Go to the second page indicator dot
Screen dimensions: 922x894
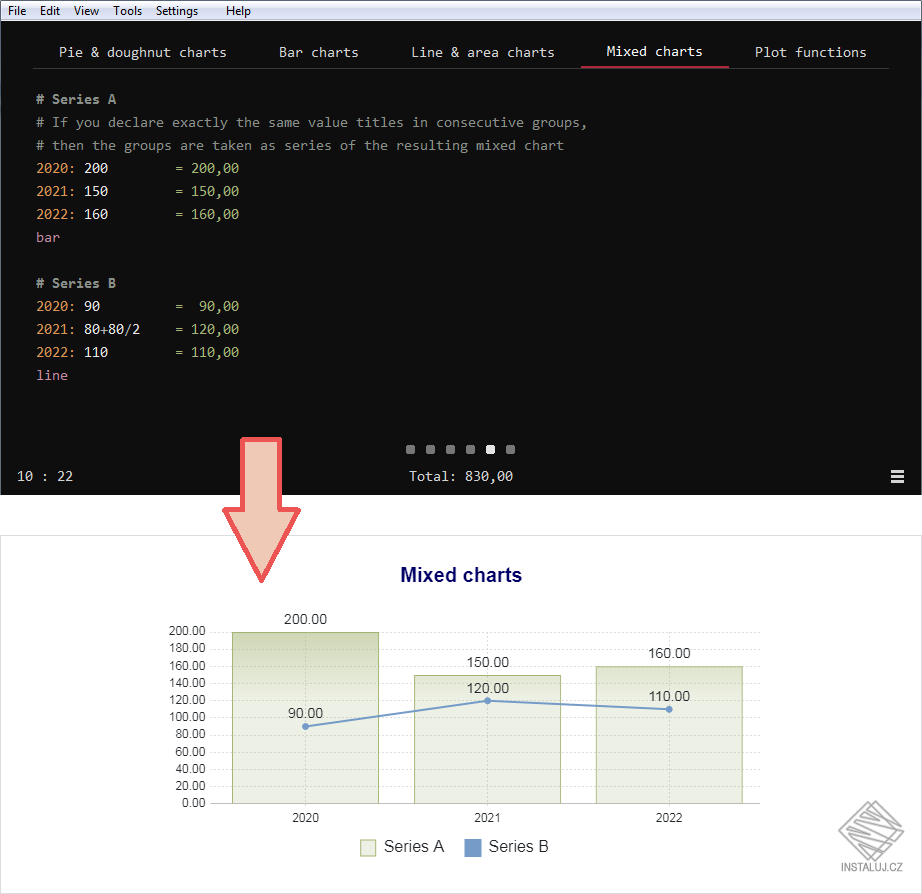pos(430,449)
